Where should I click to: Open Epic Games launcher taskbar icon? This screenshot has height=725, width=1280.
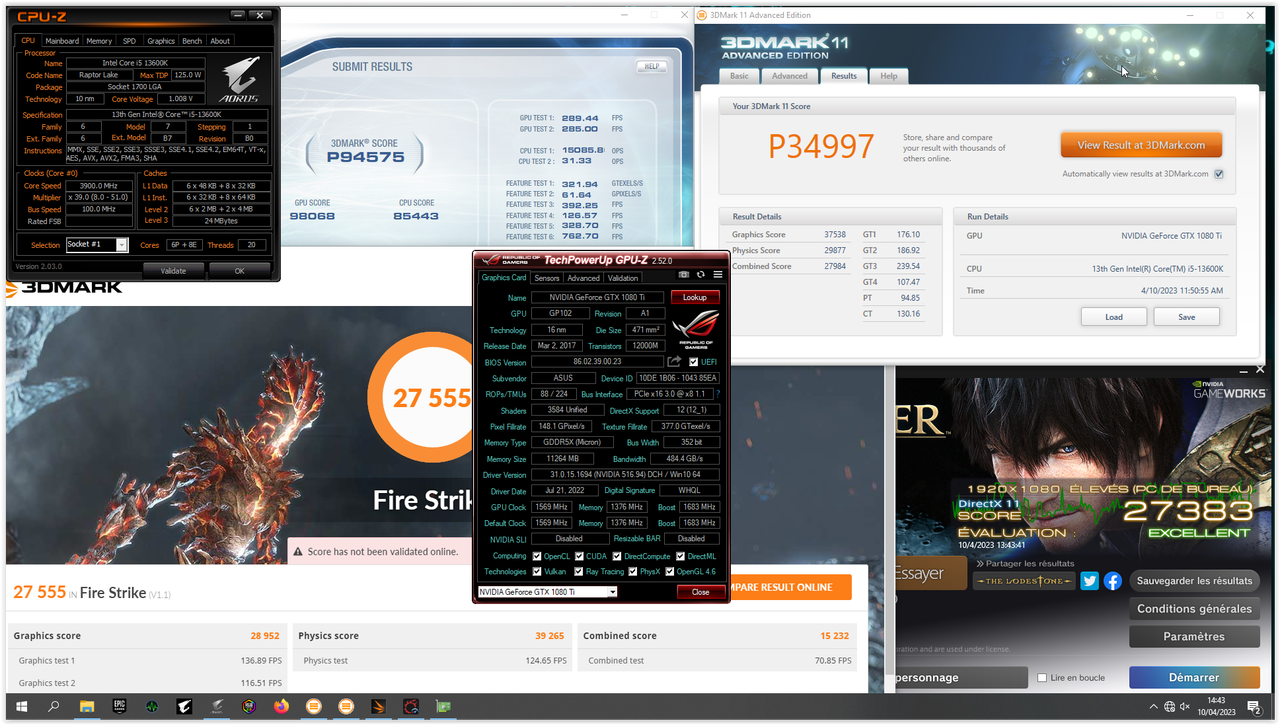click(x=119, y=707)
